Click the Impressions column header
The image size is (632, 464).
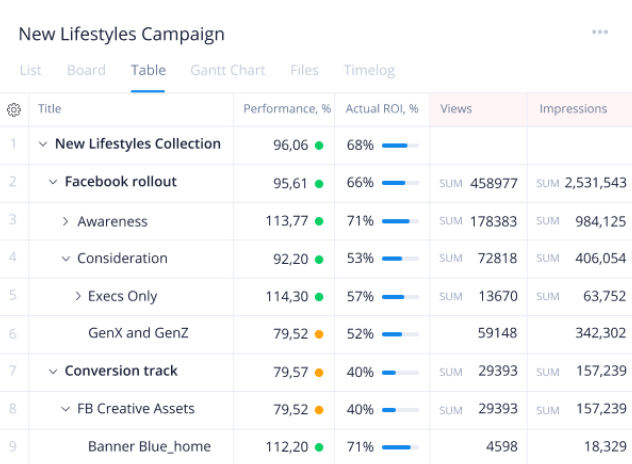(x=573, y=109)
